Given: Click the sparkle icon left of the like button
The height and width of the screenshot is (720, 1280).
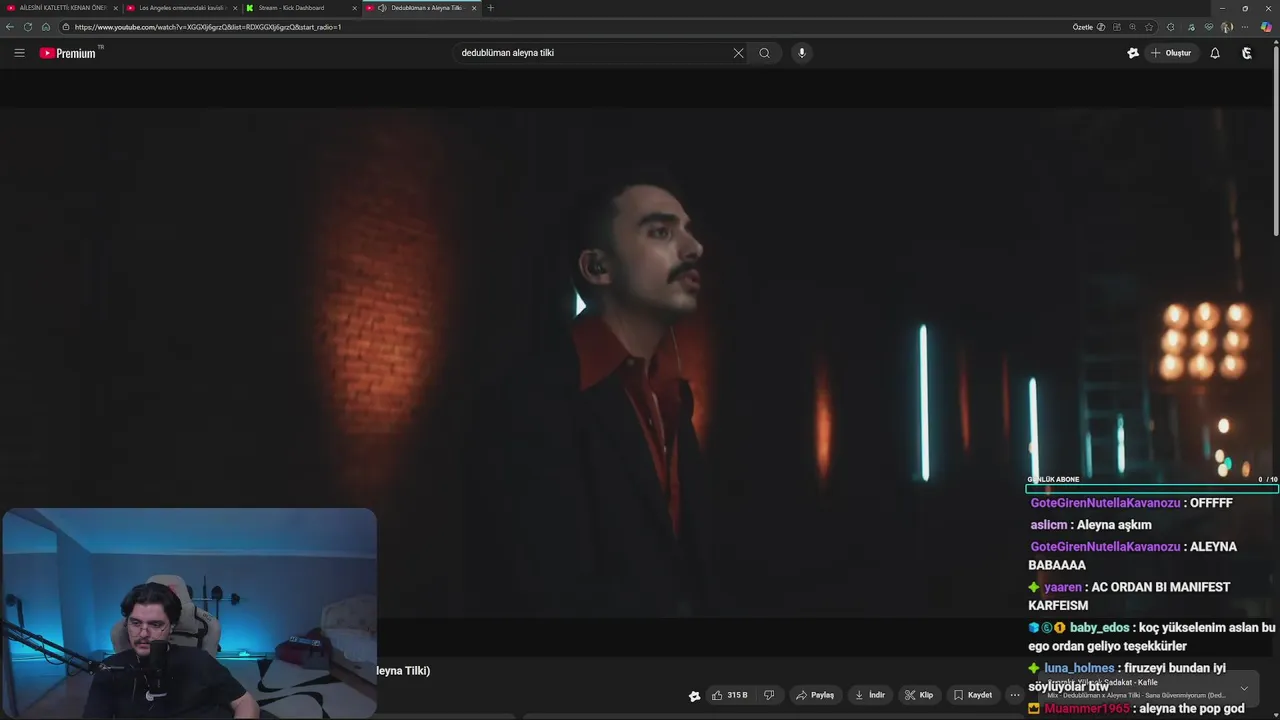Looking at the screenshot, I should pyautogui.click(x=694, y=696).
